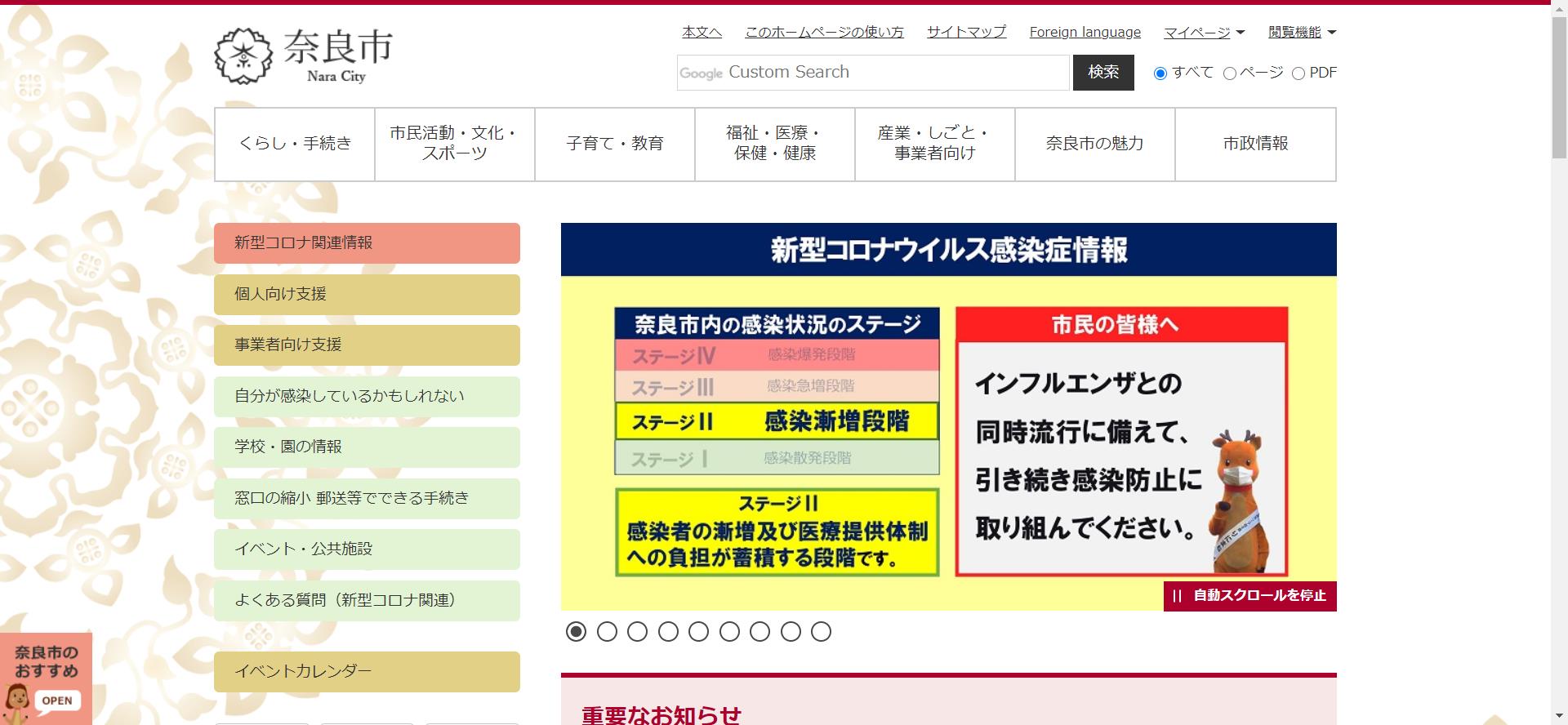Click the scrollbar down arrow
Image resolution: width=1568 pixels, height=725 pixels.
1559,717
